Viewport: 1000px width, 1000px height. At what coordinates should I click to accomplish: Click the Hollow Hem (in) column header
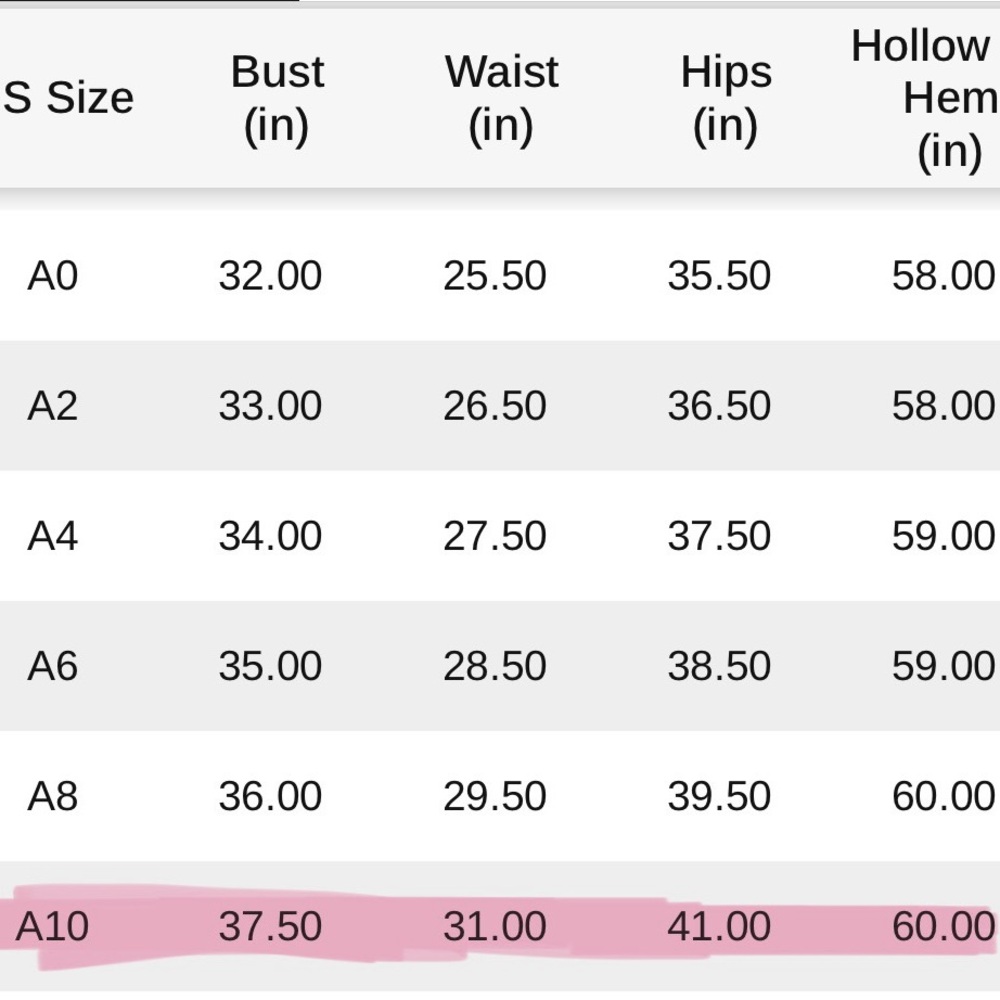[x=925, y=99]
